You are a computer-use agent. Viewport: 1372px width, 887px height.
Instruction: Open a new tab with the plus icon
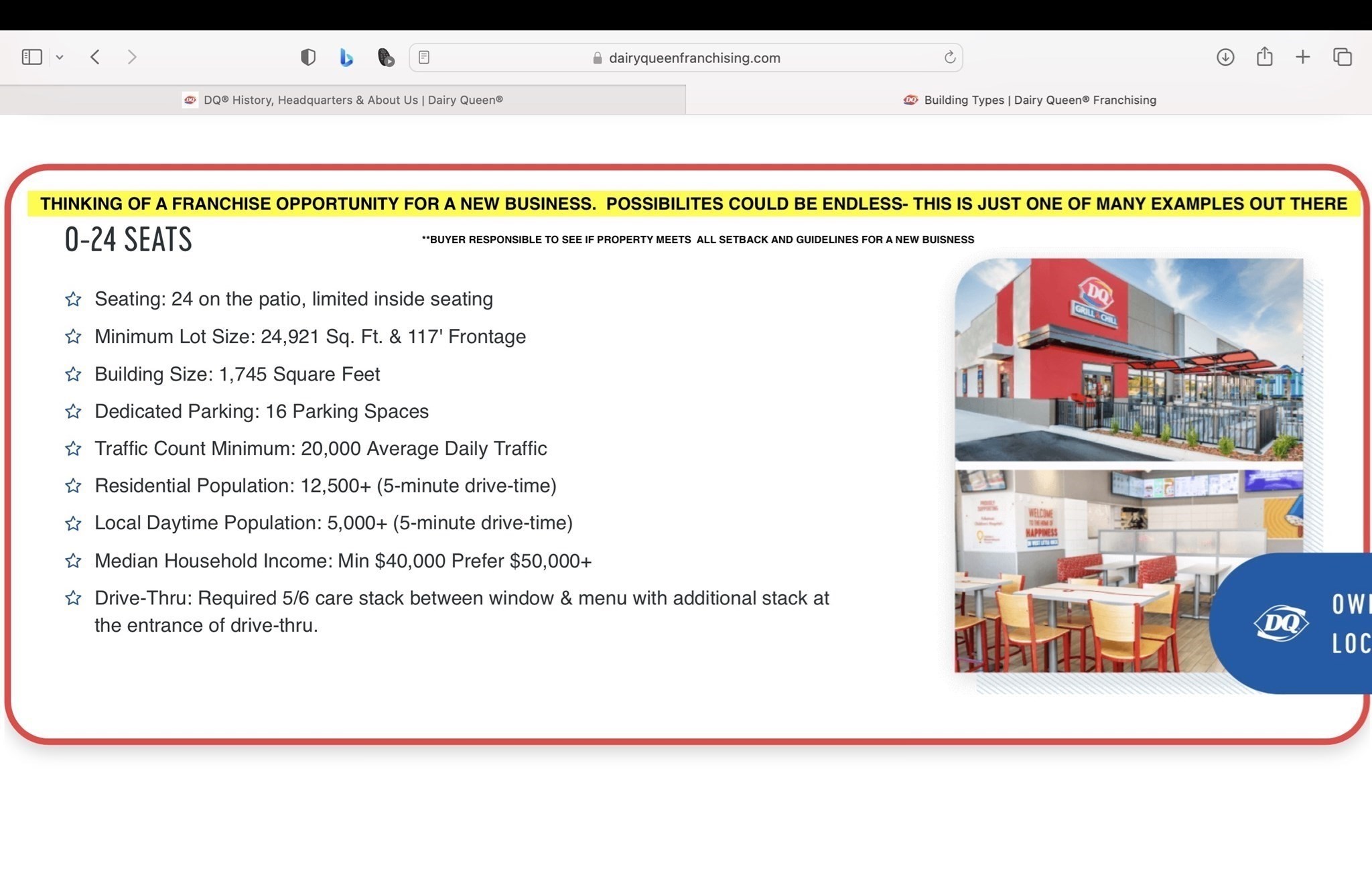click(x=1302, y=57)
